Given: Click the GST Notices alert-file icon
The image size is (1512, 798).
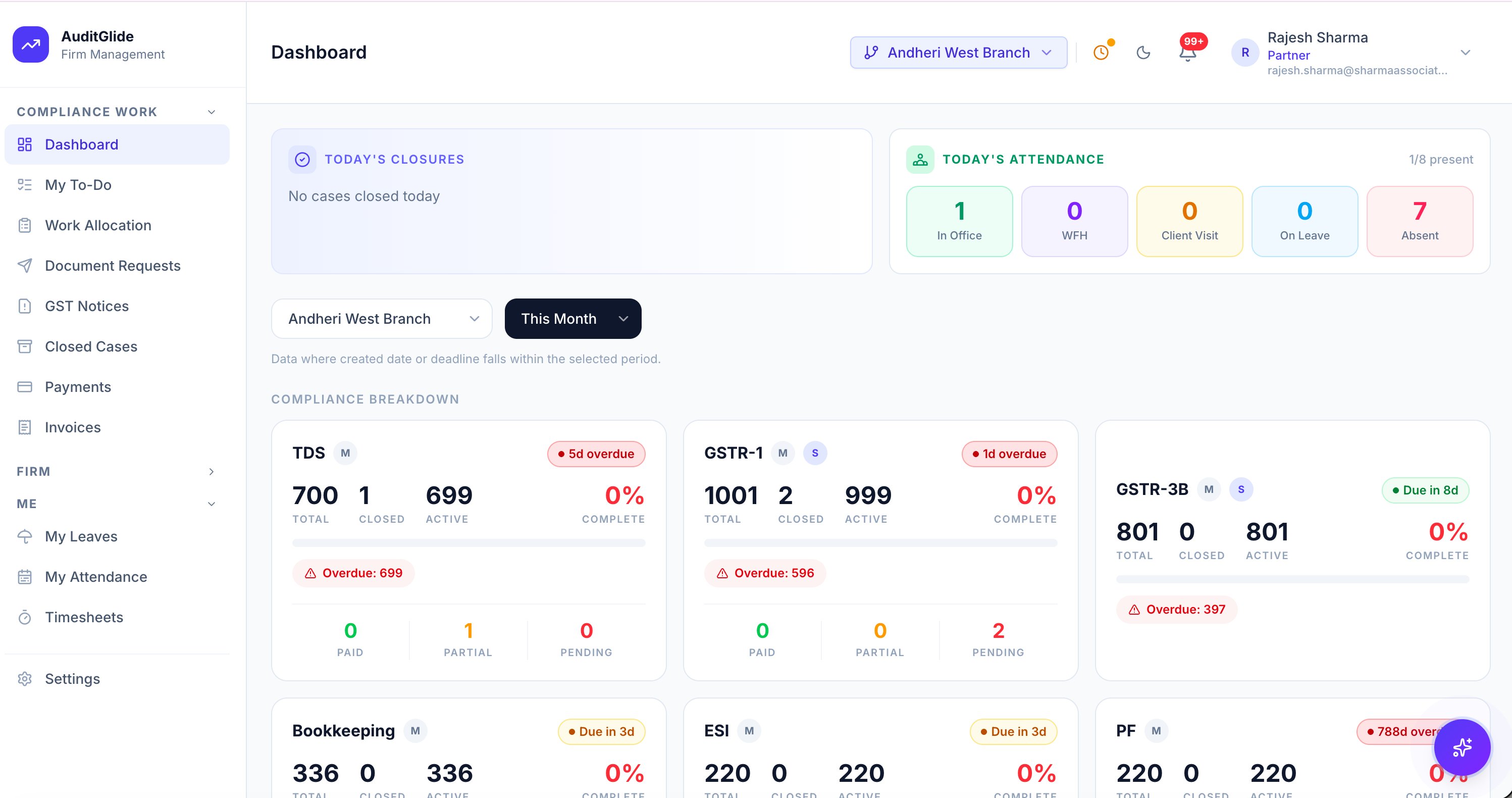Looking at the screenshot, I should click(x=25, y=306).
